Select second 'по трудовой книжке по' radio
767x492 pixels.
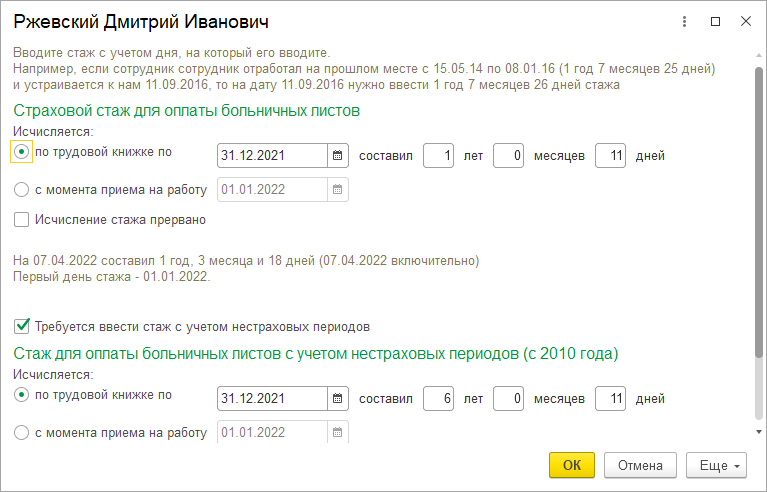click(22, 395)
